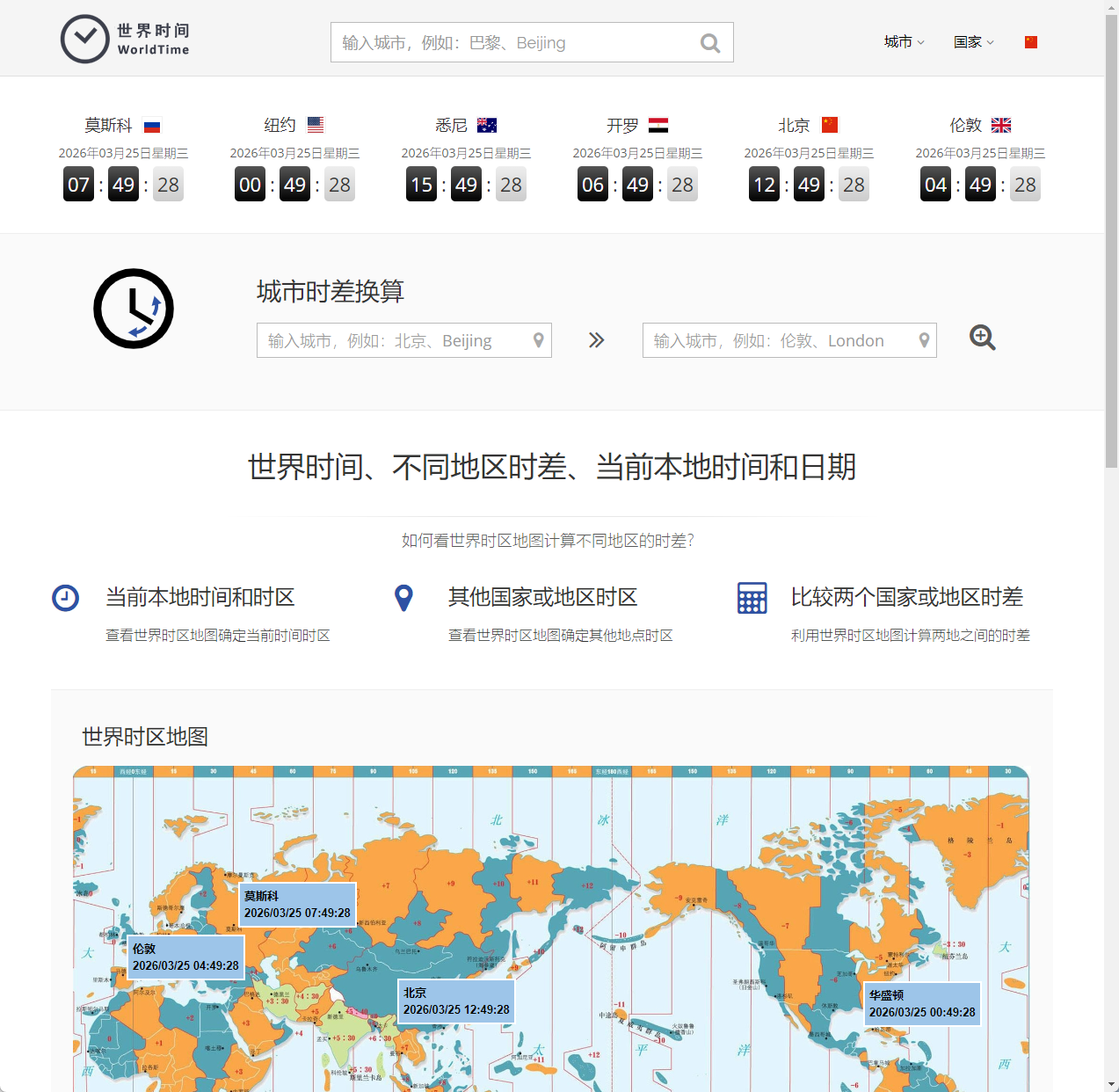Open the 国家 dropdown menu
This screenshot has width=1119, height=1092.
click(973, 41)
